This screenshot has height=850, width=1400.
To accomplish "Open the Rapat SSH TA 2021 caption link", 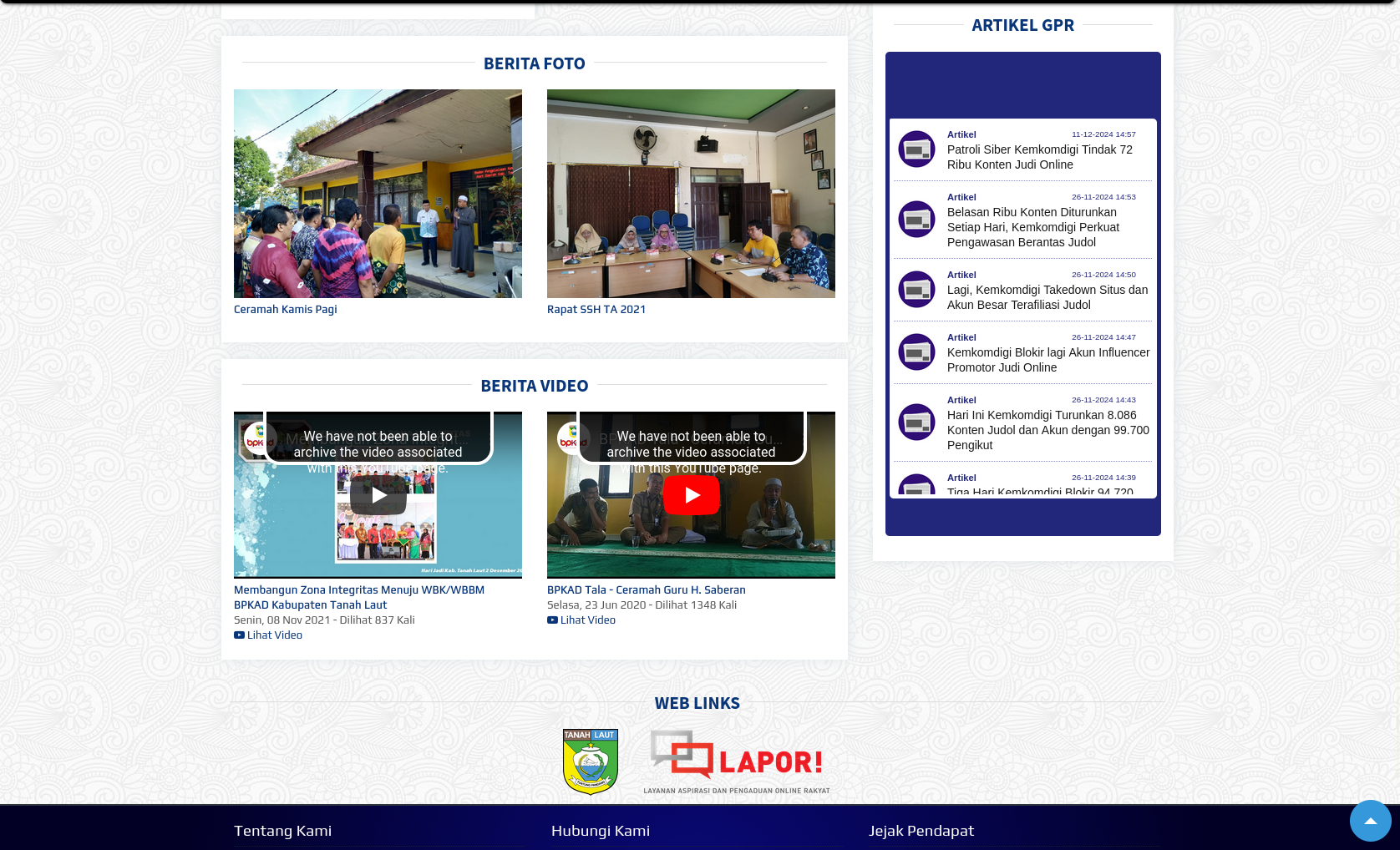I will coord(596,309).
